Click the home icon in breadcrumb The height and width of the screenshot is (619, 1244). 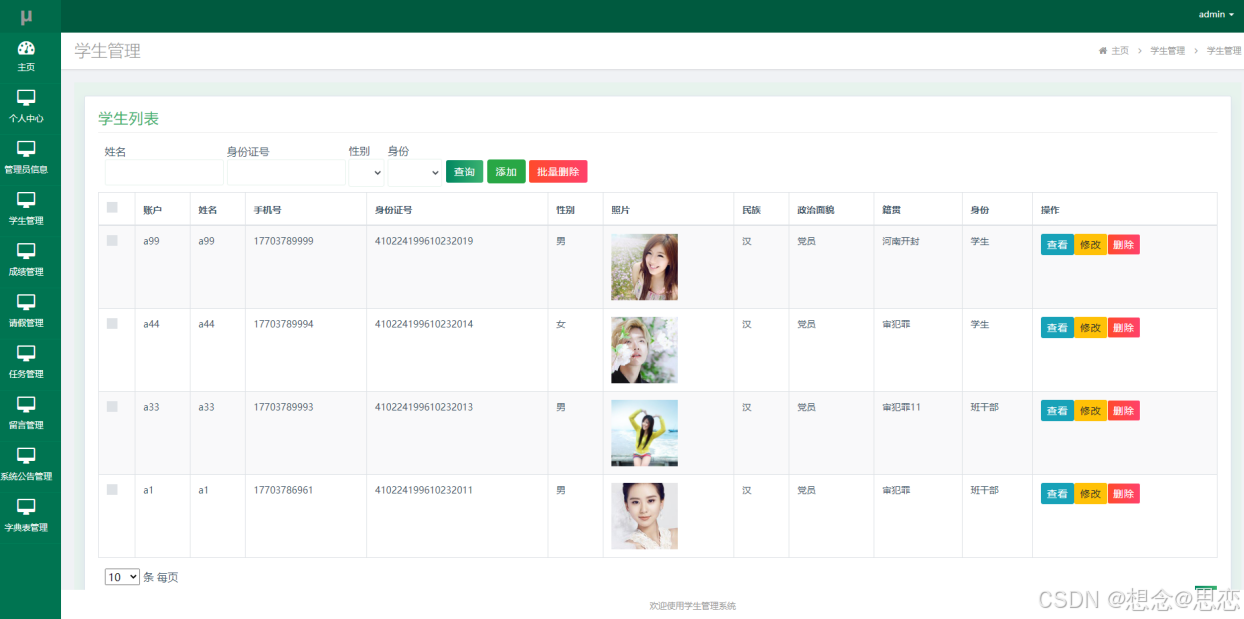click(x=1103, y=50)
